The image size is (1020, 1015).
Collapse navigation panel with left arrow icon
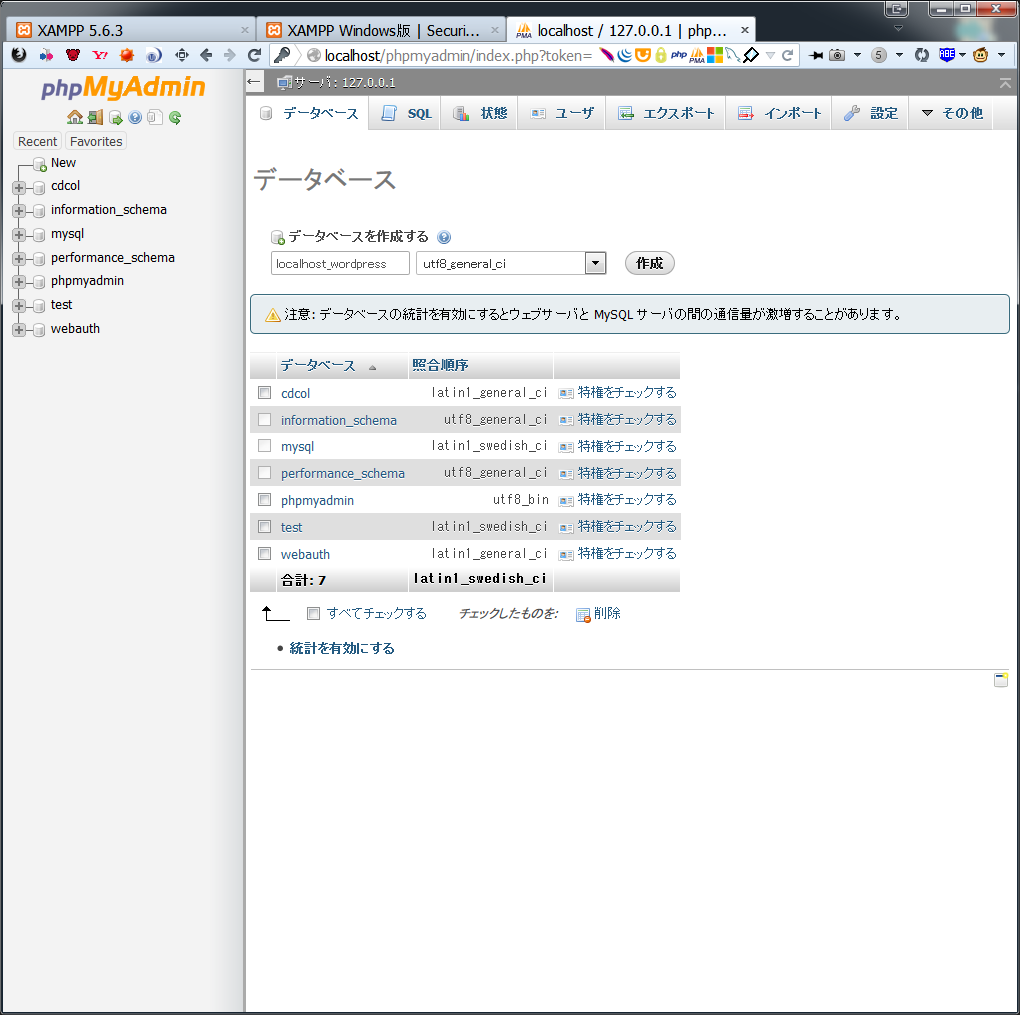click(x=254, y=82)
